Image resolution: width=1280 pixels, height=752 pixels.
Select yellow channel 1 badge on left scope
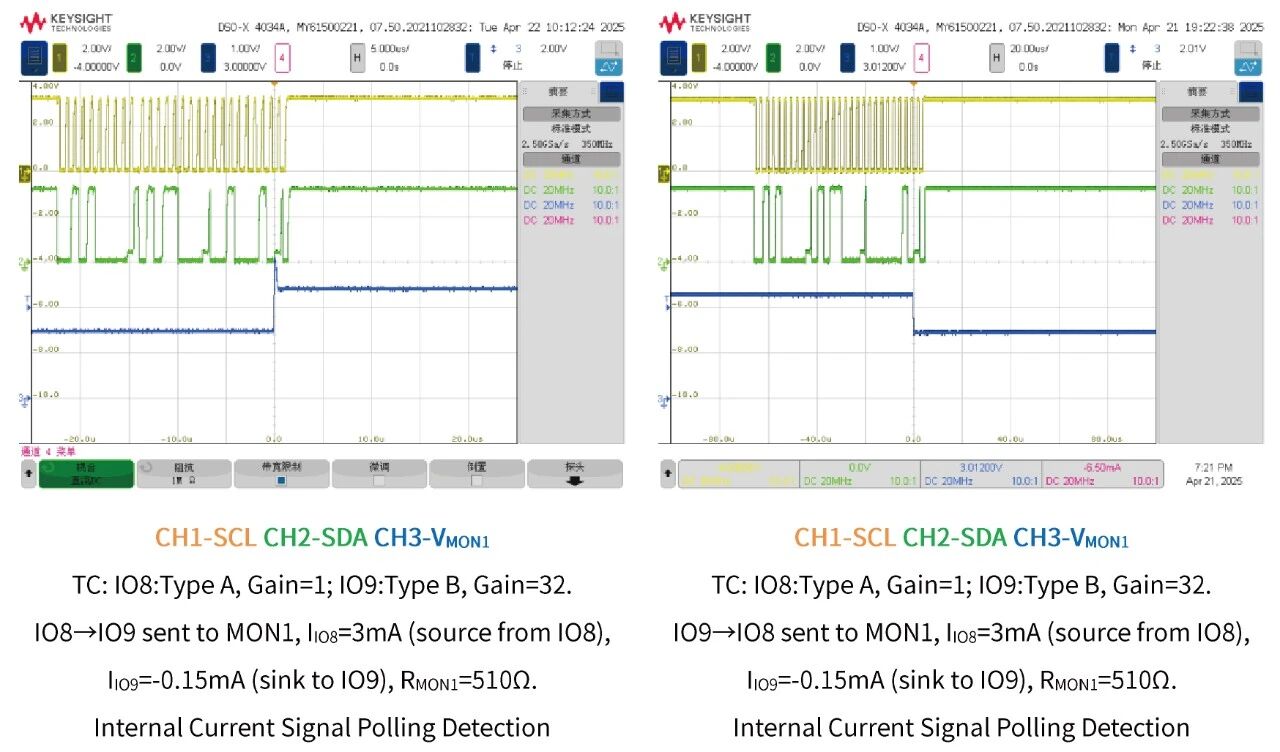(x=60, y=59)
